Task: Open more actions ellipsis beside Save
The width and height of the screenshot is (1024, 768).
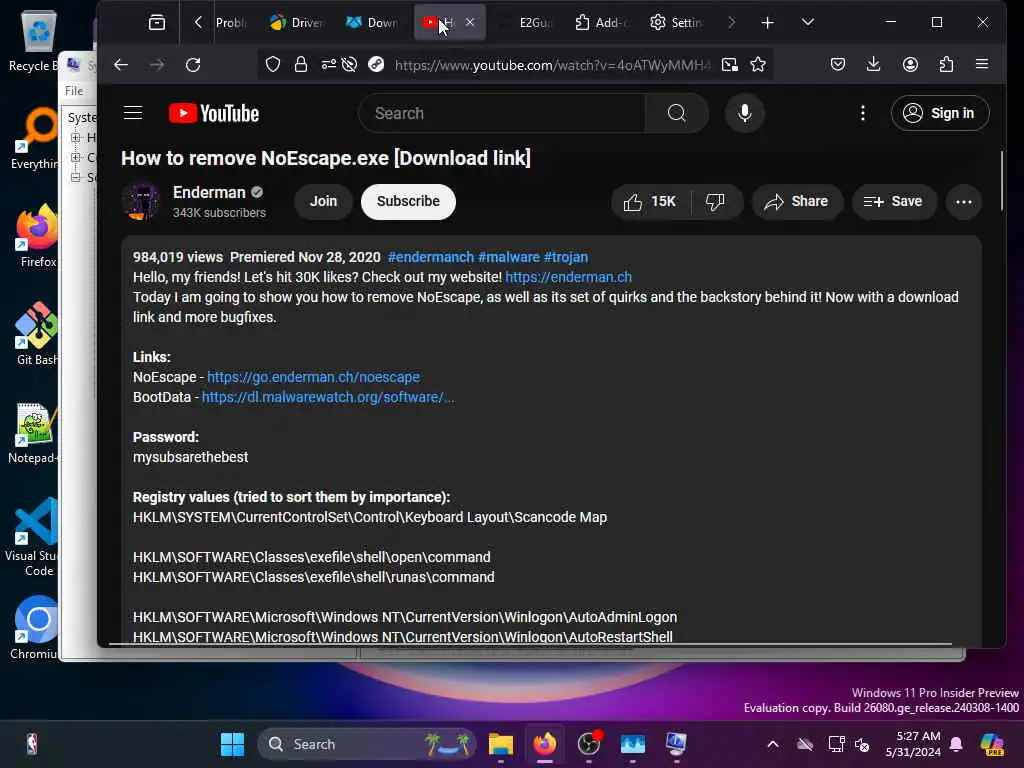Action: pos(963,201)
